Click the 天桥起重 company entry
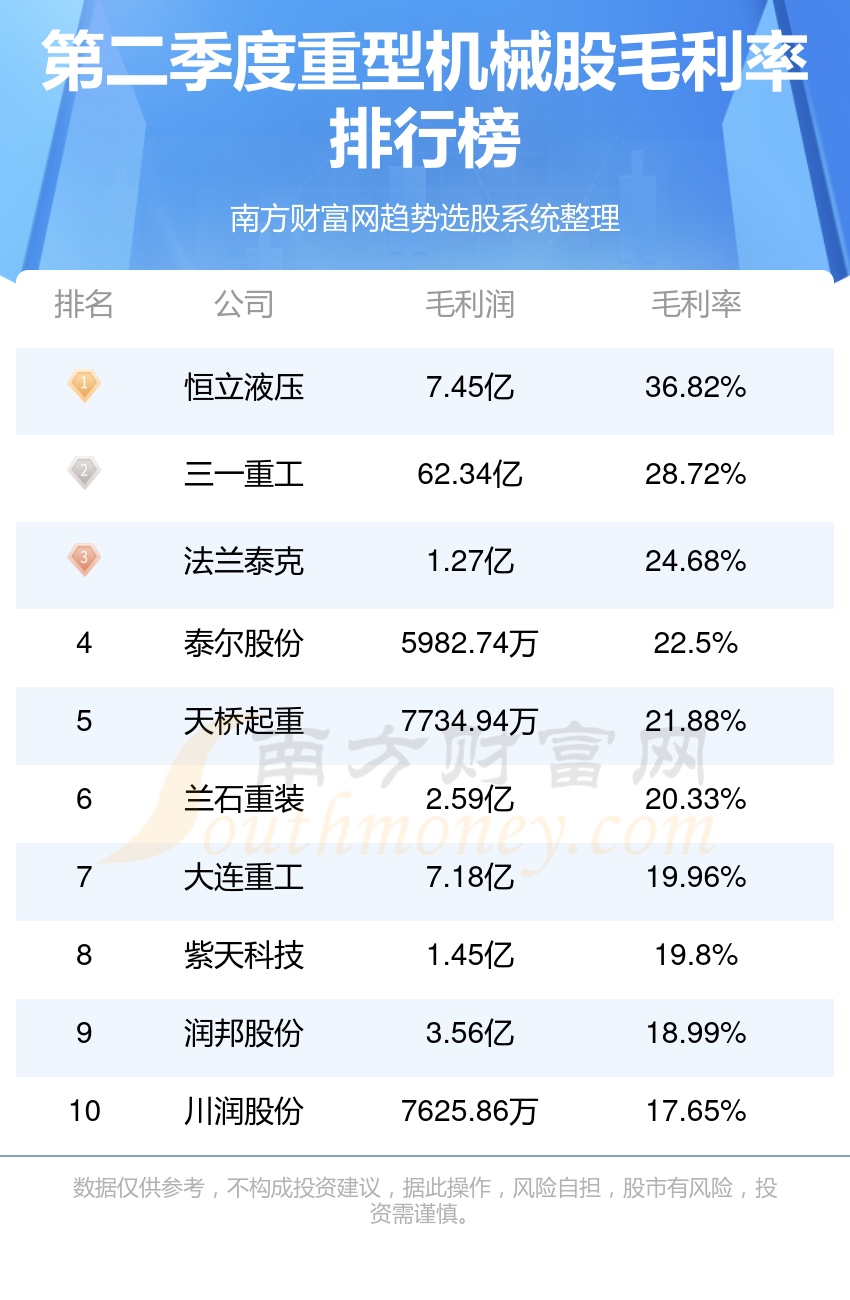The image size is (850, 1300). tap(244, 721)
